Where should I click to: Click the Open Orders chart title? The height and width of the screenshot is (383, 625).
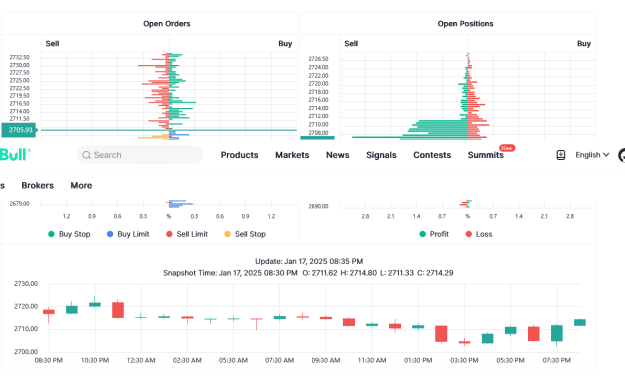(167, 24)
